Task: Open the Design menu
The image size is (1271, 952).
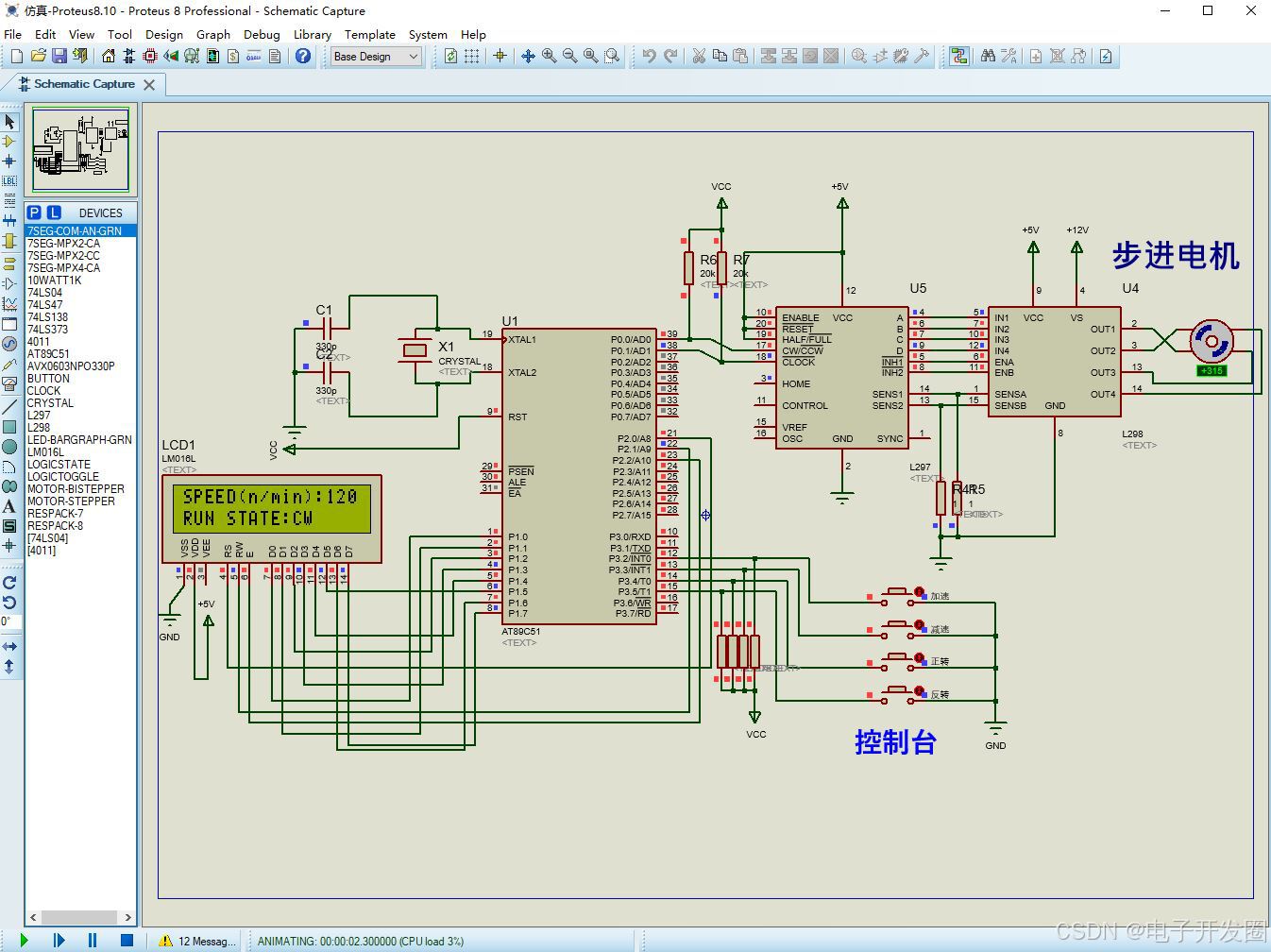Action: 164,34
